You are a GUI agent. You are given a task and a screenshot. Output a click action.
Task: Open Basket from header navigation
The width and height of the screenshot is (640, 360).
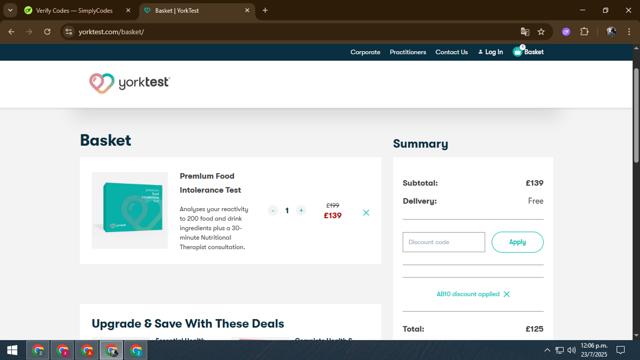point(528,52)
